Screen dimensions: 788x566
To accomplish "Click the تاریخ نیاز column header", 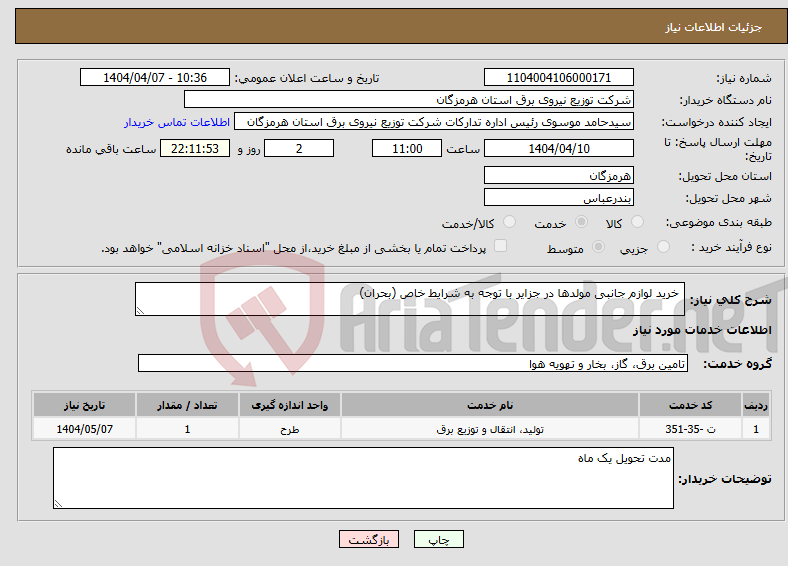I will pos(84,405).
